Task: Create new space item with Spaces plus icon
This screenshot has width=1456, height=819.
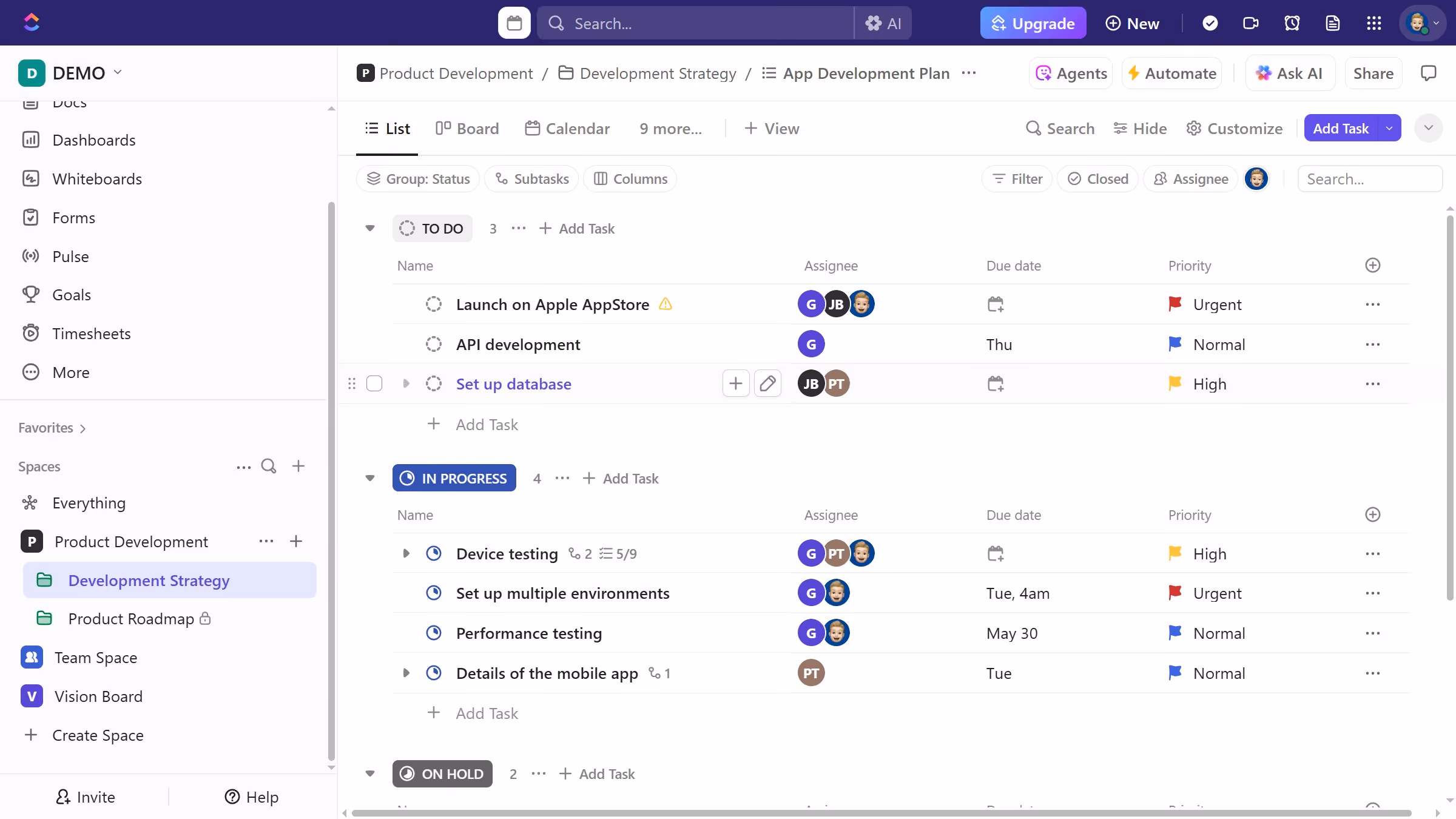Action: click(298, 466)
